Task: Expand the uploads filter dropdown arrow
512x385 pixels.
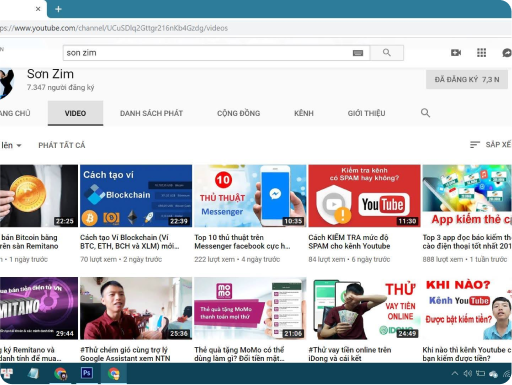Action: [19, 145]
